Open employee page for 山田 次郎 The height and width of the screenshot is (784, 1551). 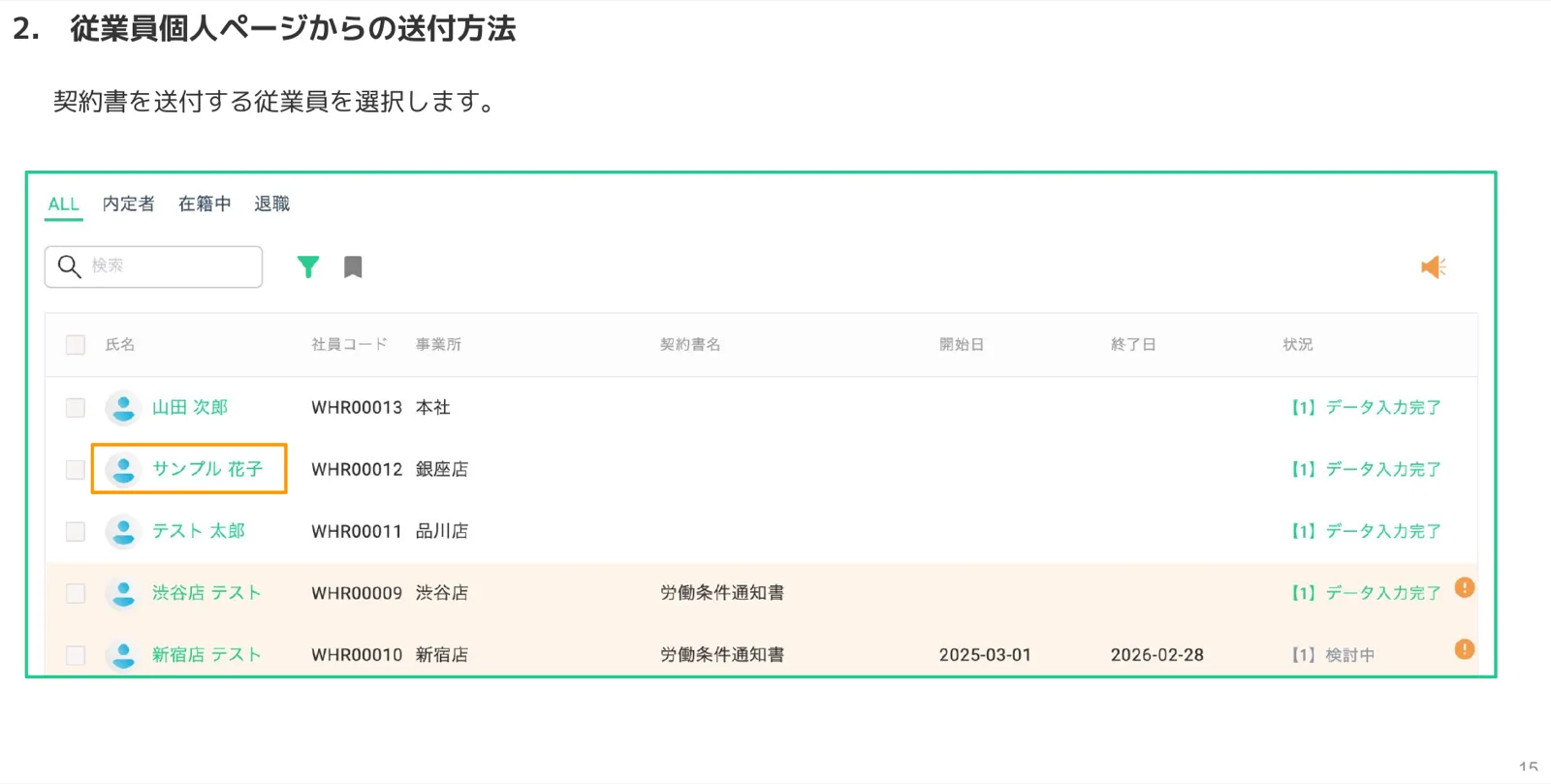point(190,407)
